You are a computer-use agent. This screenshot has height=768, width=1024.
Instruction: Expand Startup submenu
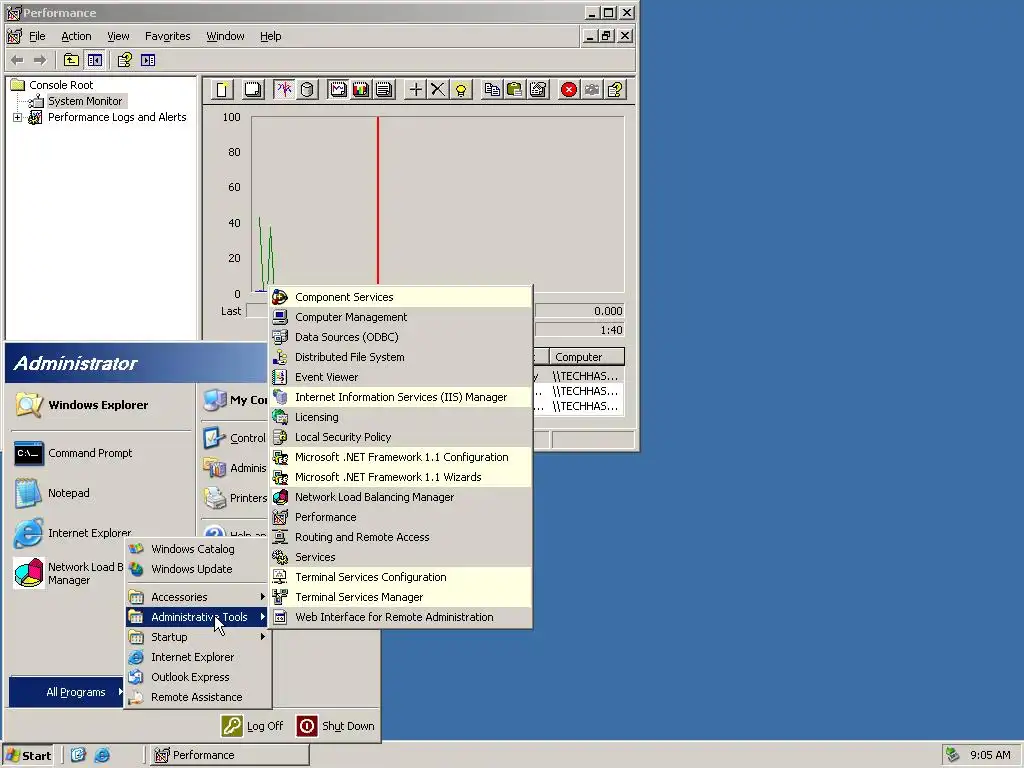197,637
